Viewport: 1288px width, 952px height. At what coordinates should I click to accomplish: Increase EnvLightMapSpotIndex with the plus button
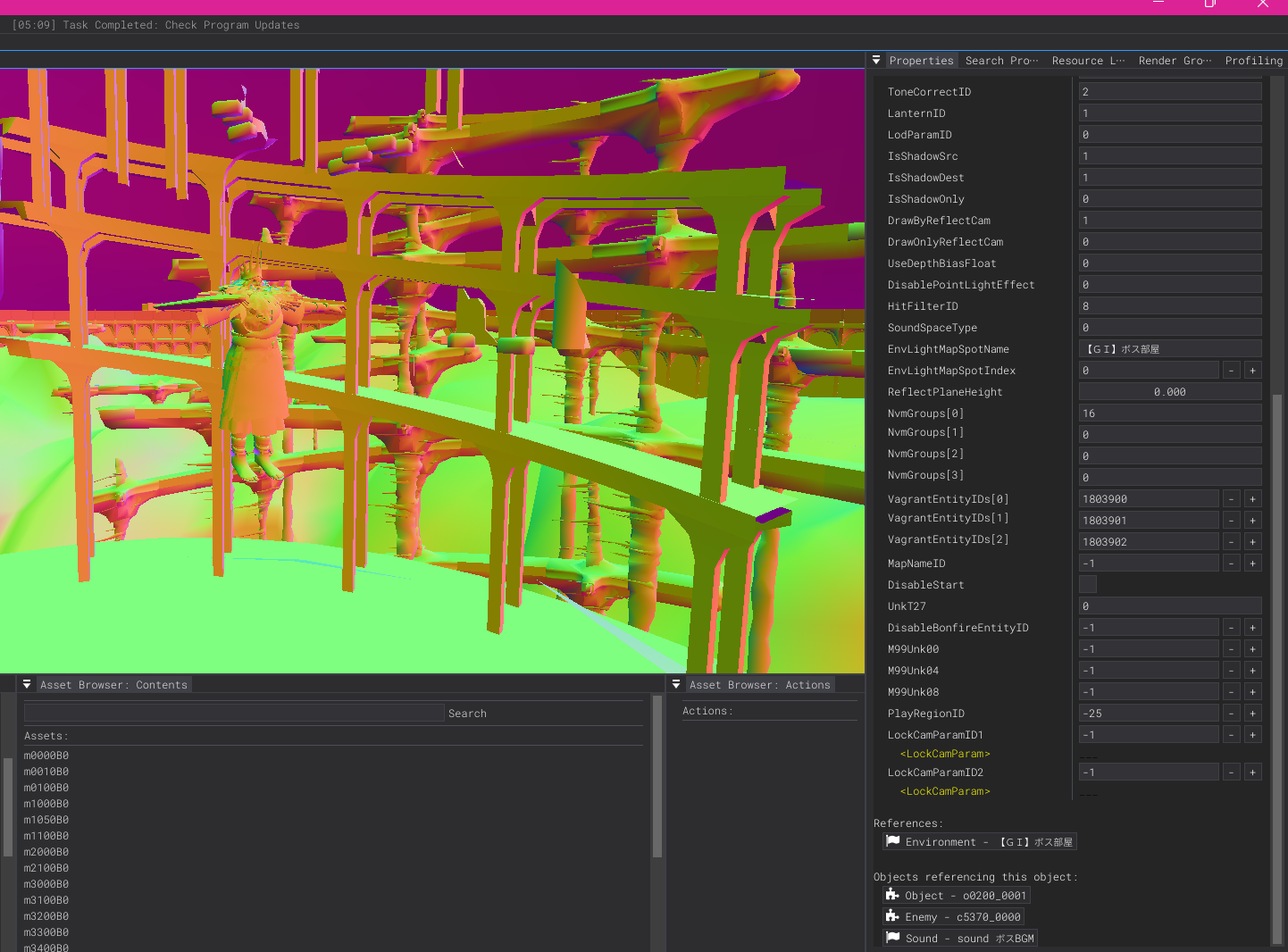pos(1253,370)
